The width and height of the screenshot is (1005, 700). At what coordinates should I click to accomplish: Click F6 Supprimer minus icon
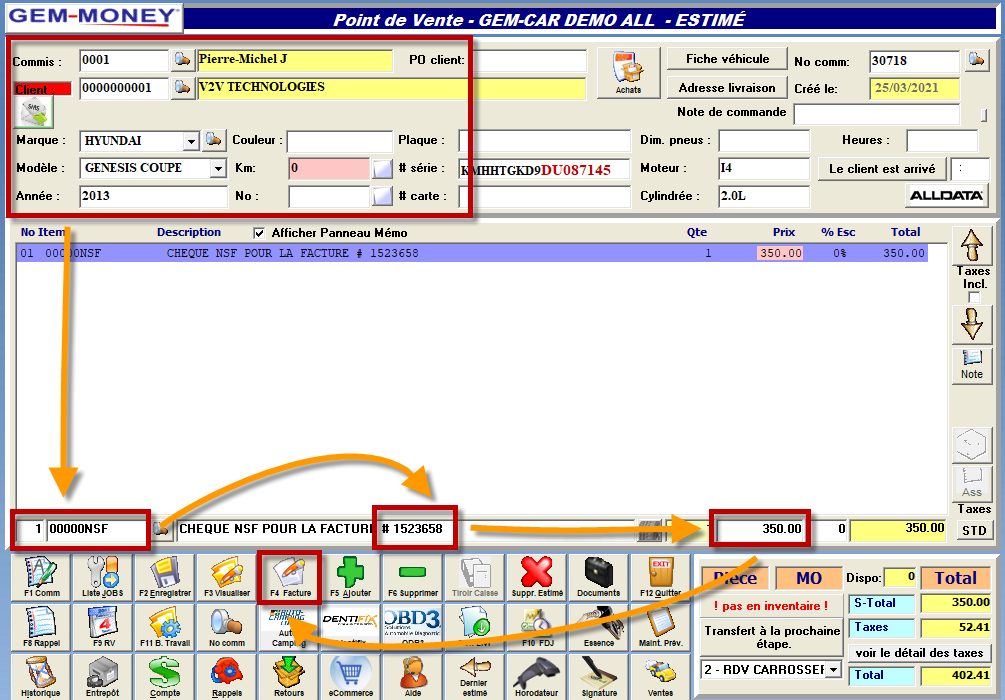[x=413, y=578]
